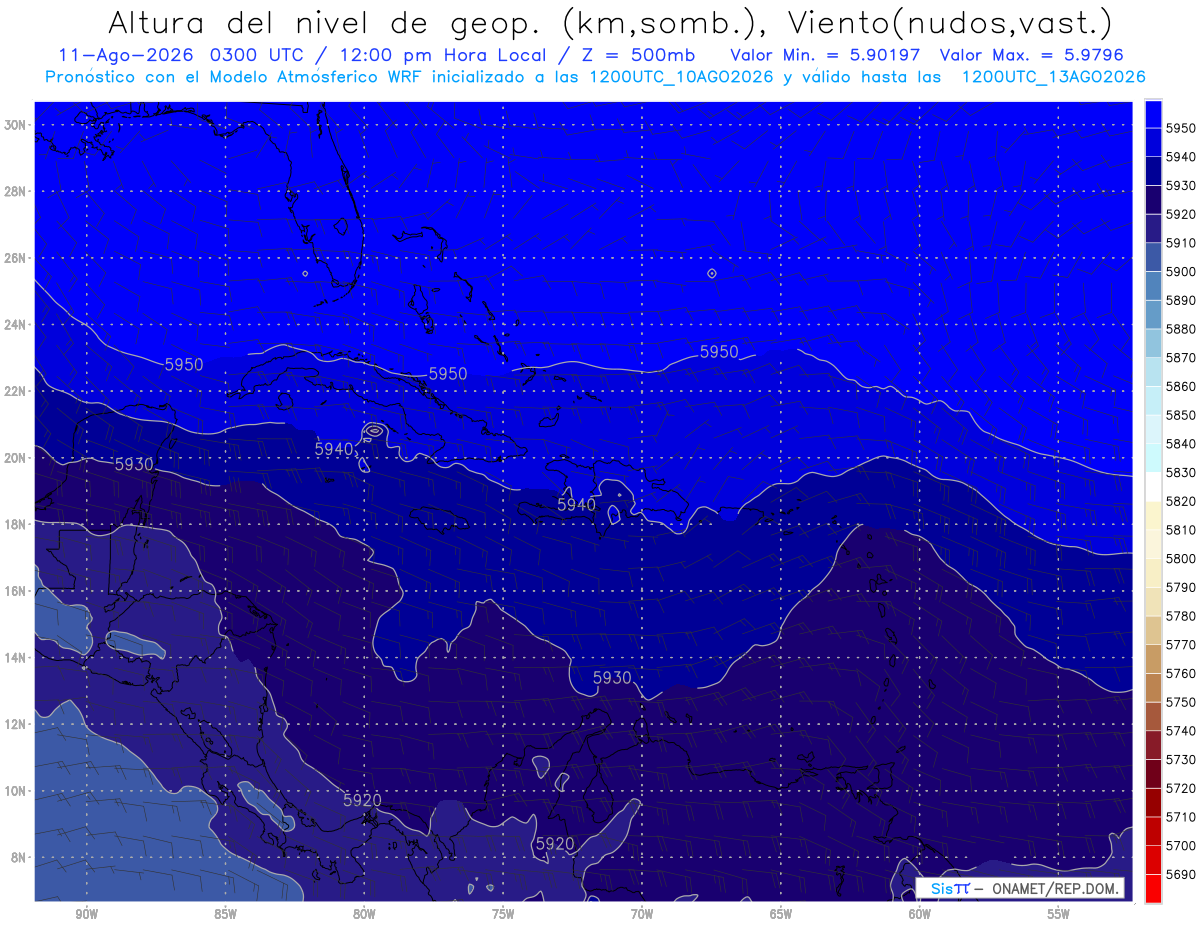Click the 80W longitude axis label
1200x927 pixels.
364,914
